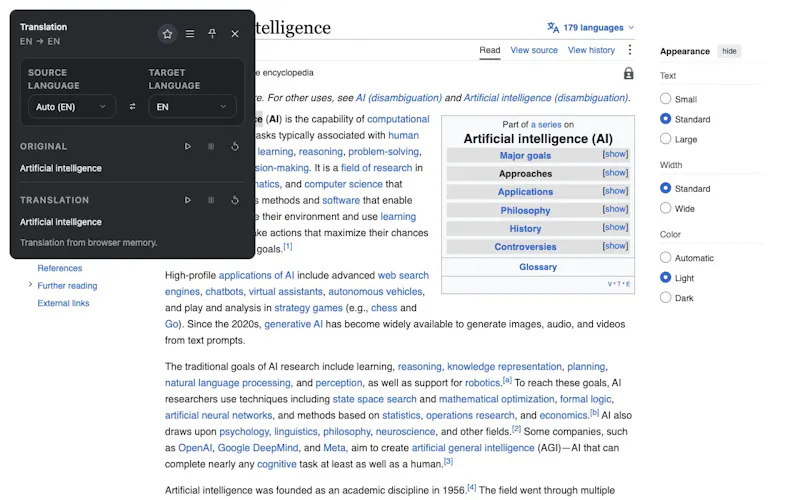
Task: Open the knowledge representation link
Action: (504, 366)
